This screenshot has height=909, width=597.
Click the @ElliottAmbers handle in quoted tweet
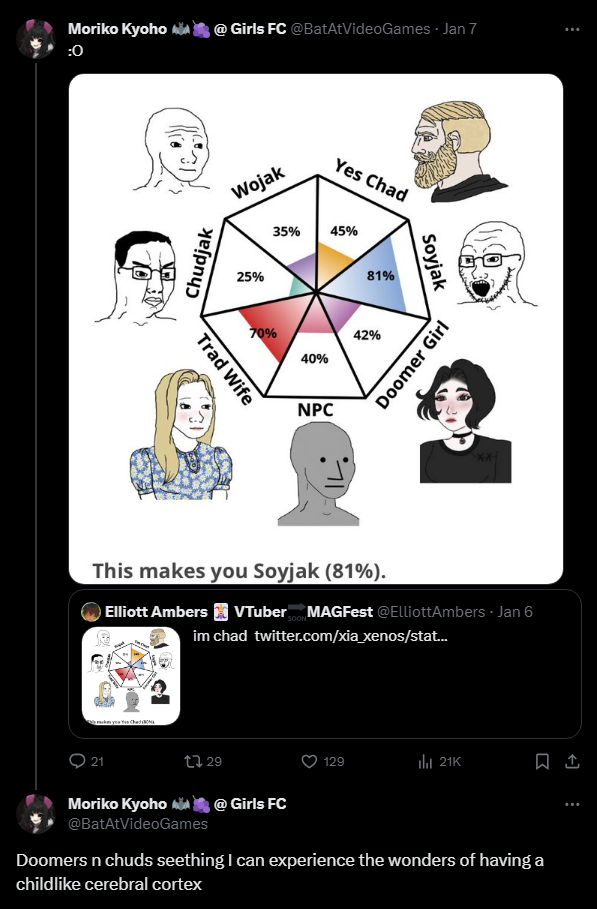tap(431, 612)
